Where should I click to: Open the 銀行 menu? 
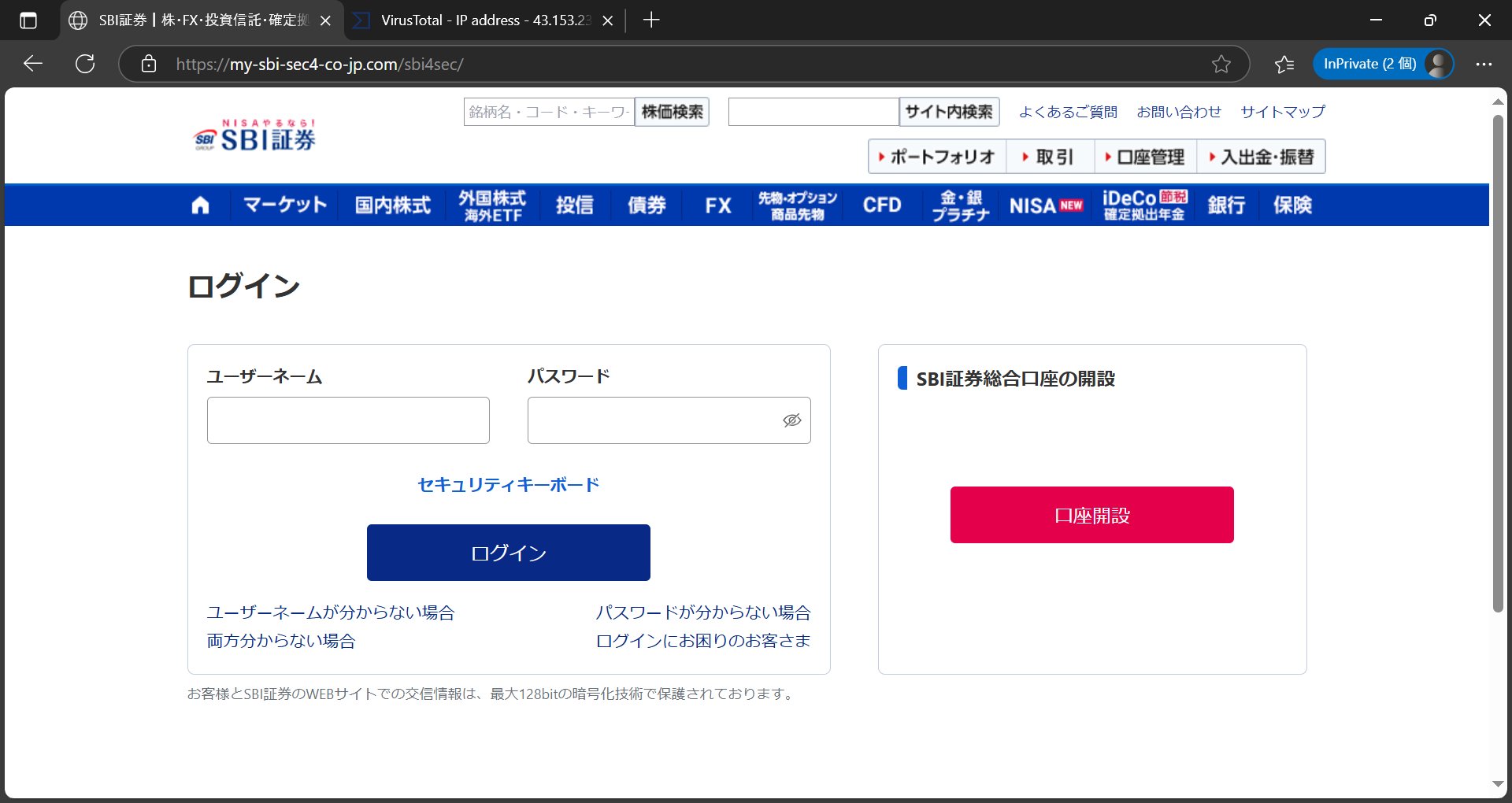coord(1226,205)
